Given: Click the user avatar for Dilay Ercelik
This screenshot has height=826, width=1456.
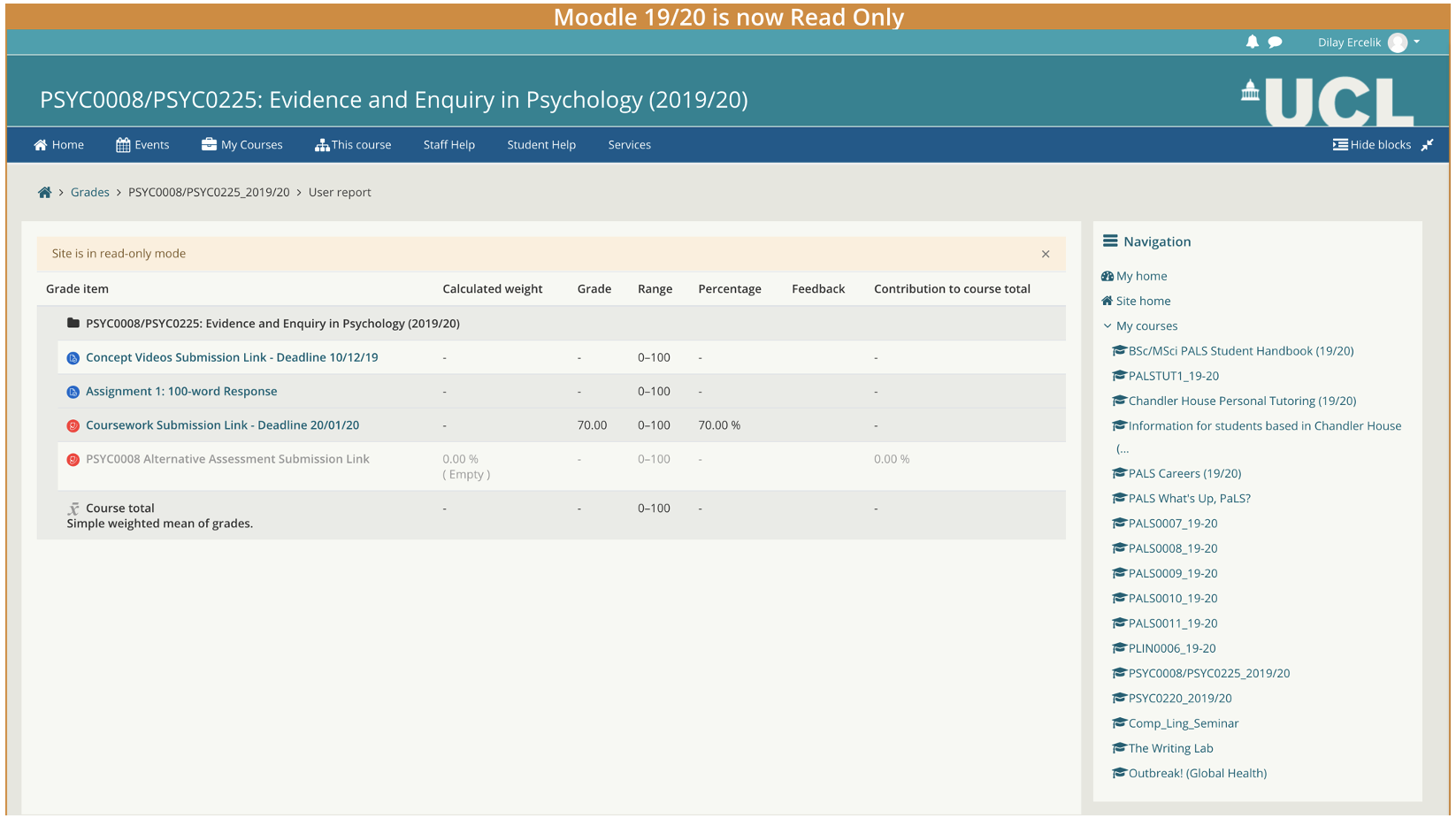Looking at the screenshot, I should 1398,42.
